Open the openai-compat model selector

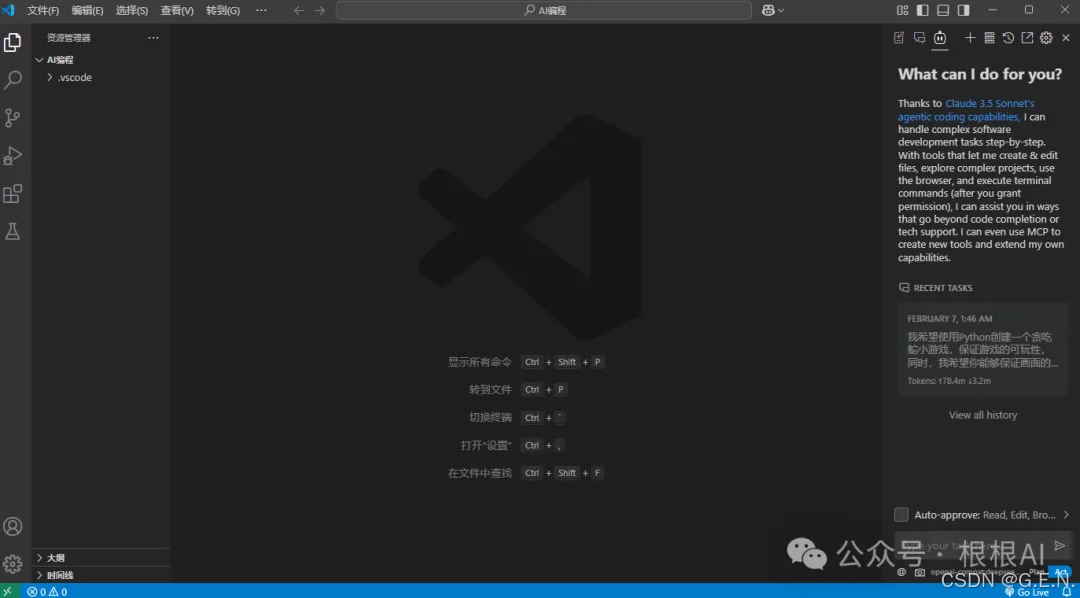[973, 572]
